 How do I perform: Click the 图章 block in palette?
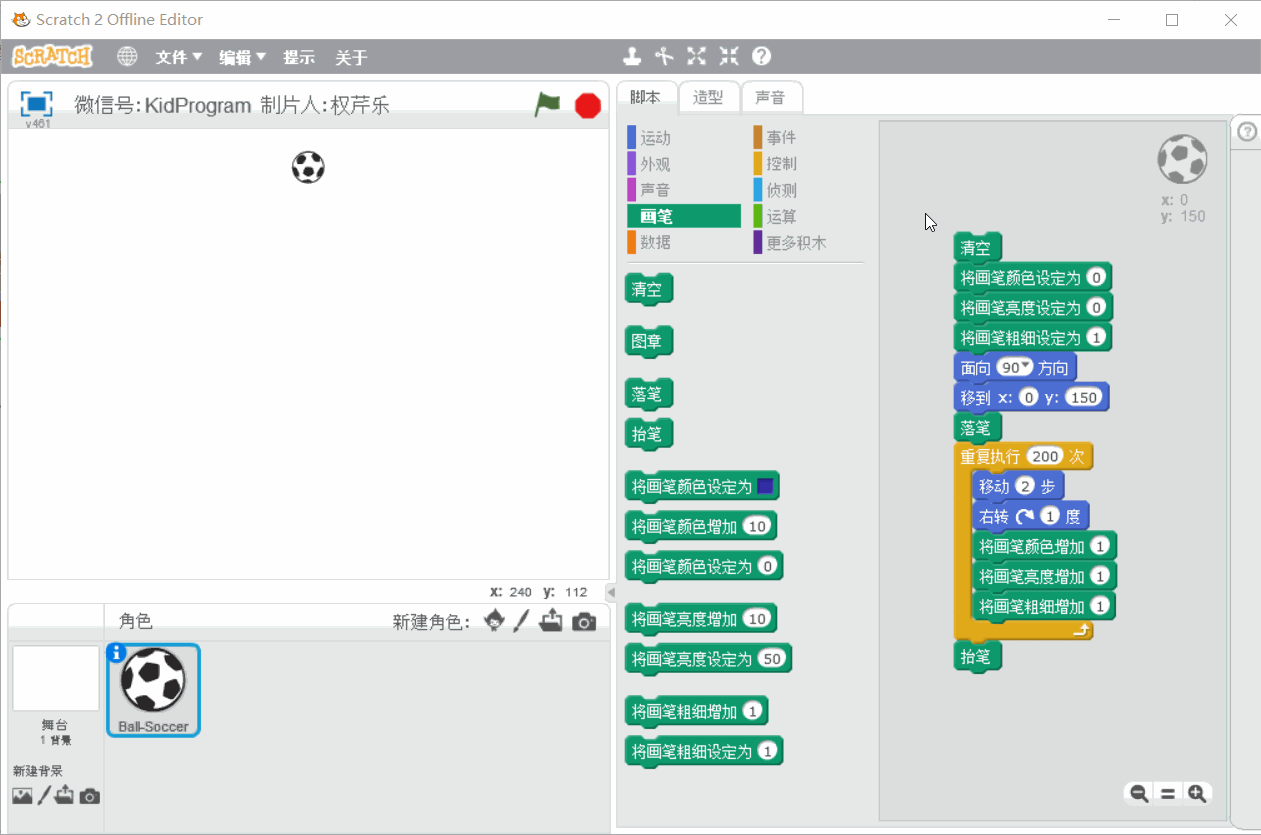click(x=649, y=341)
